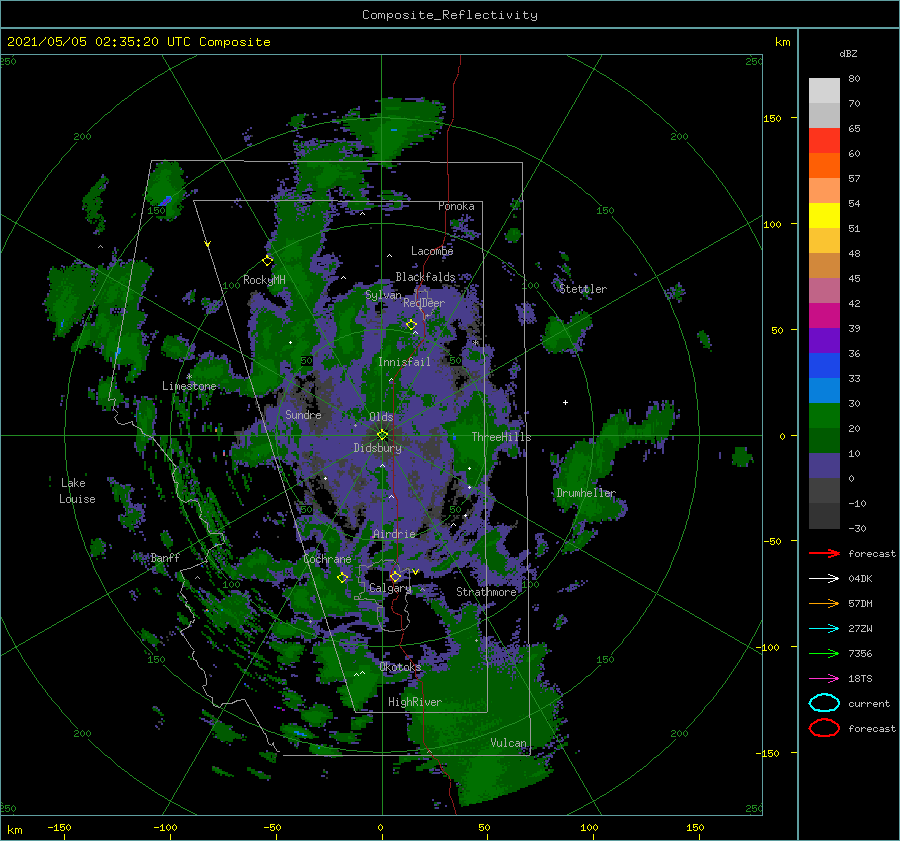Click the Okotoks city label
Viewport: 900px width, 841px height.
[400, 667]
